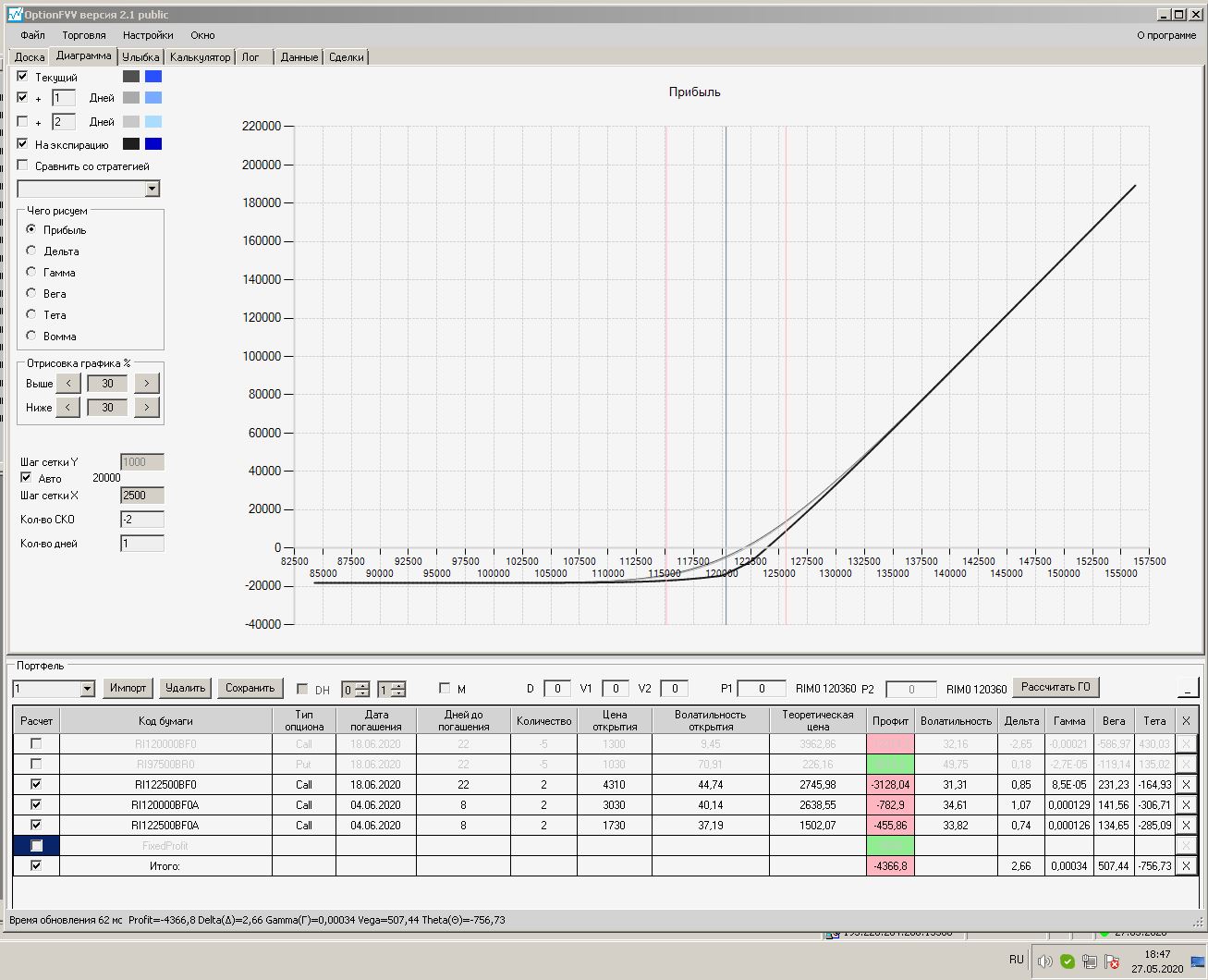This screenshot has height=980, width=1208.
Task: Open the Action Center flag tray icon
Action: pos(1113,962)
